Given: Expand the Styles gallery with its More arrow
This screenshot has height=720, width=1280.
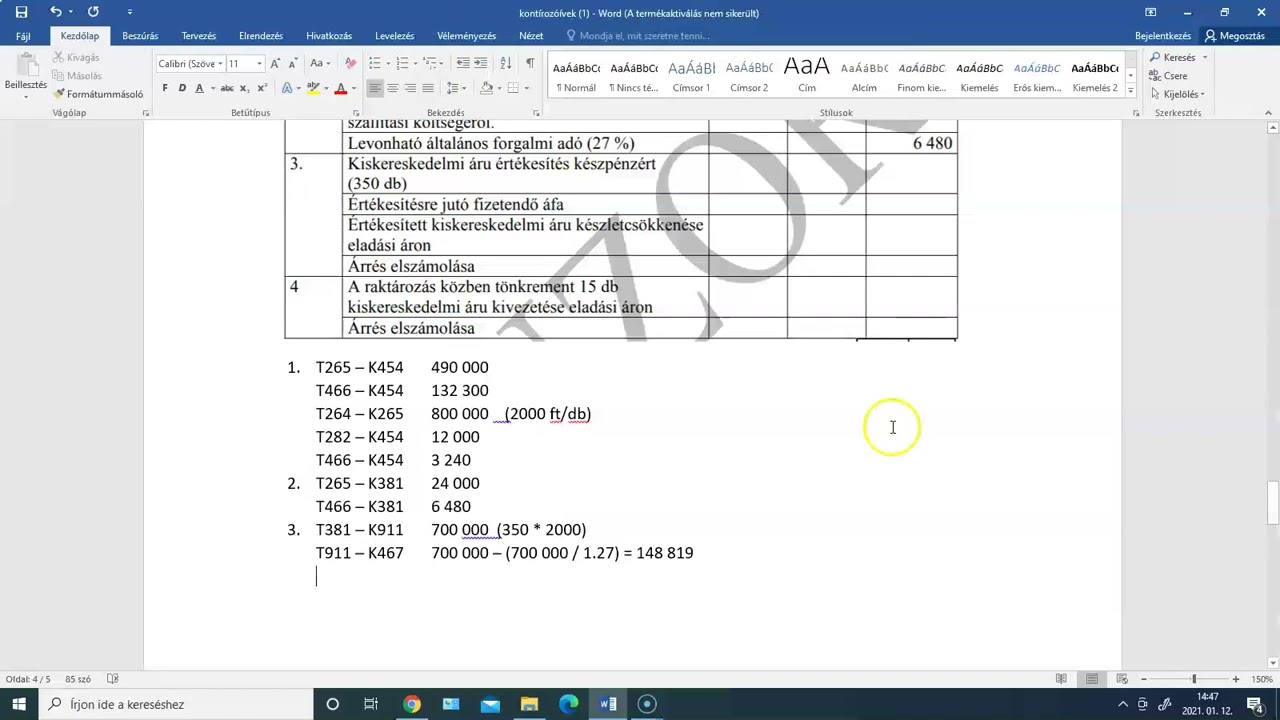Looking at the screenshot, I should 1131,91.
